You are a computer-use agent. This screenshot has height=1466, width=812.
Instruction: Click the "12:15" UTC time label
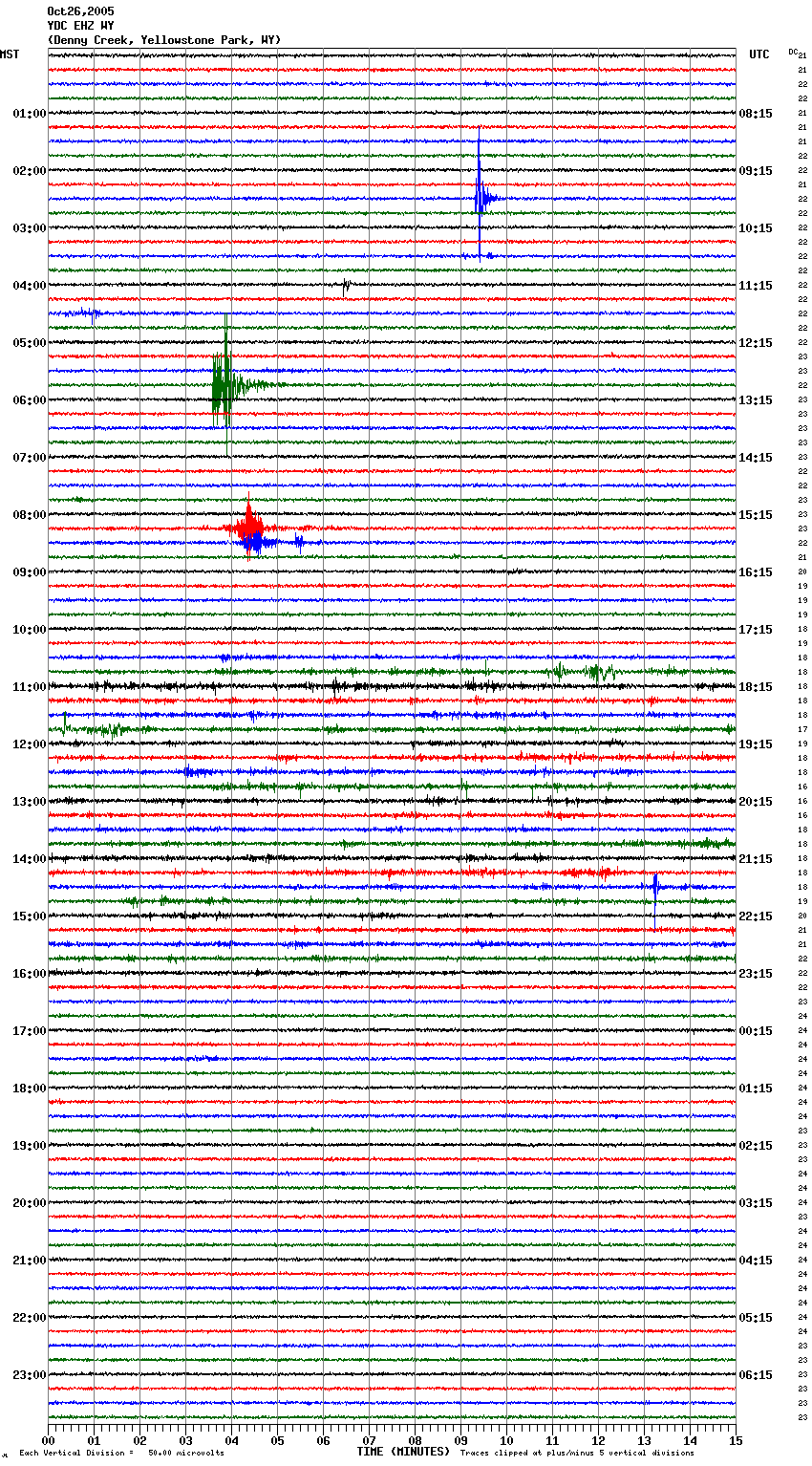pos(756,343)
